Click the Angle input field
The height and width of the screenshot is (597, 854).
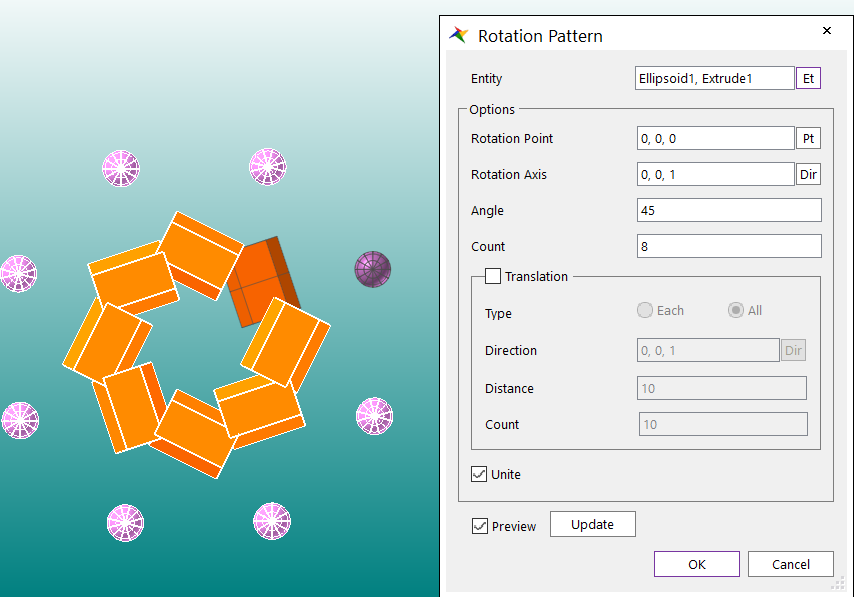[728, 210]
